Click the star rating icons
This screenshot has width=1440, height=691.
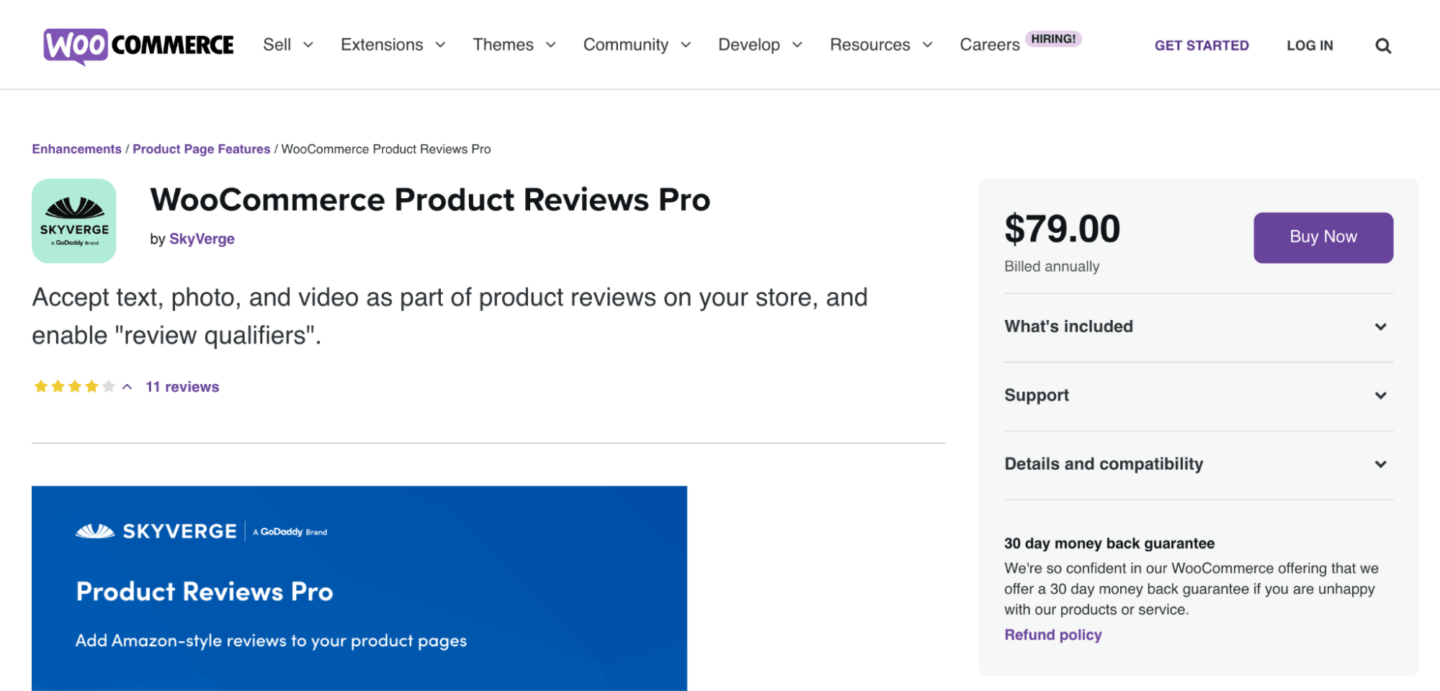point(75,387)
